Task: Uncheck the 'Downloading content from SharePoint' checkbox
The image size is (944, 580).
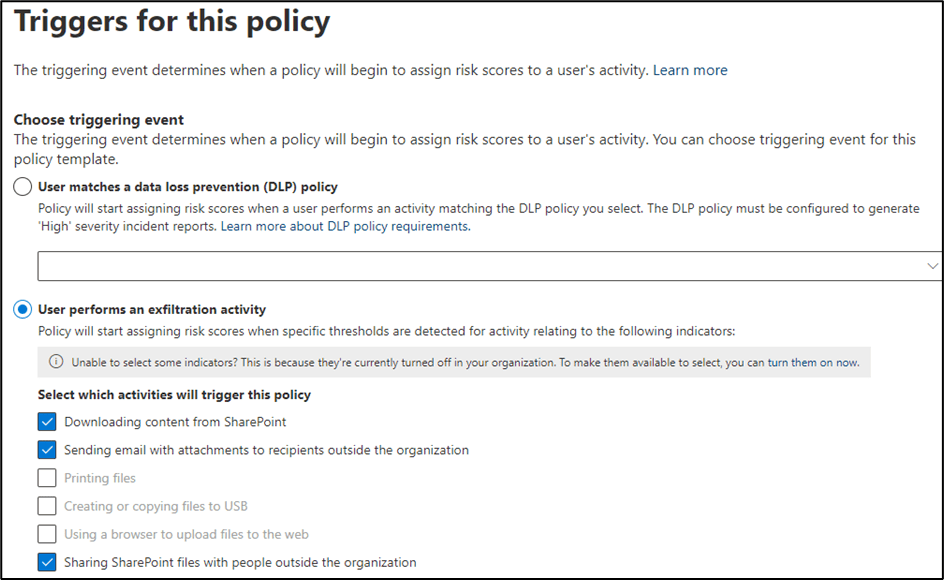Action: click(47, 422)
